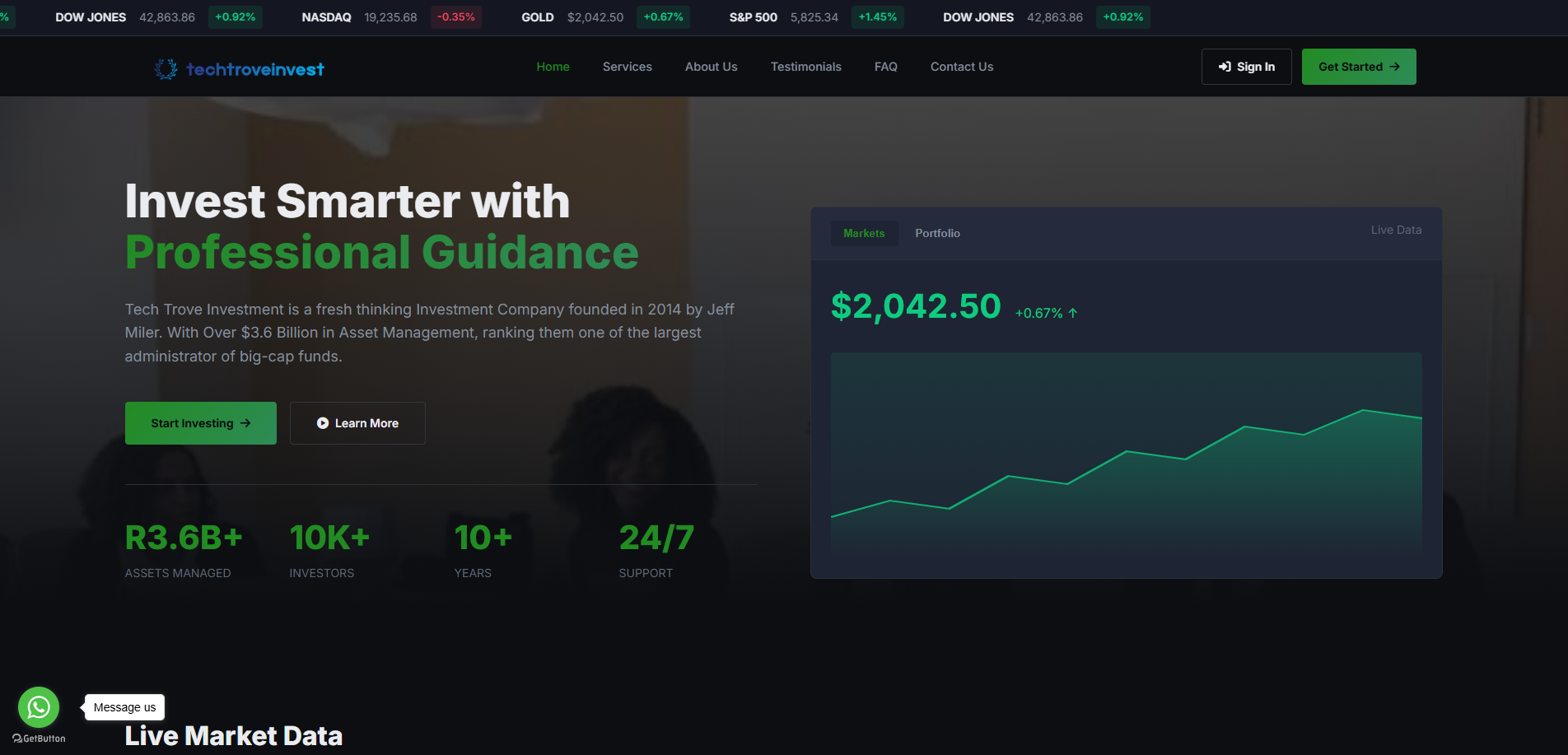This screenshot has width=1568, height=755.
Task: Click the Get Started button
Action: (1359, 67)
